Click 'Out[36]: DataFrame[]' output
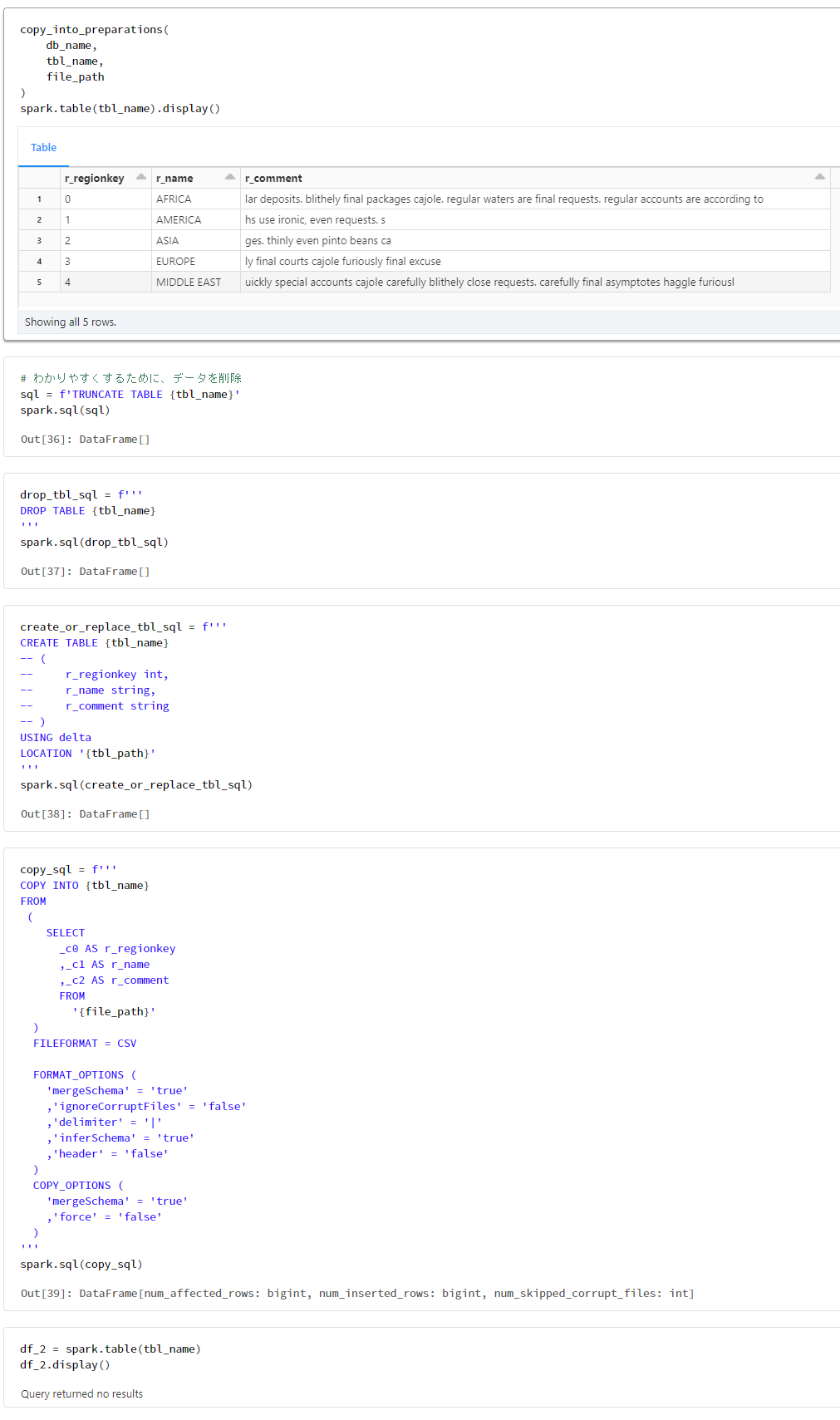This screenshot has height=1420, width=840. coord(86,440)
